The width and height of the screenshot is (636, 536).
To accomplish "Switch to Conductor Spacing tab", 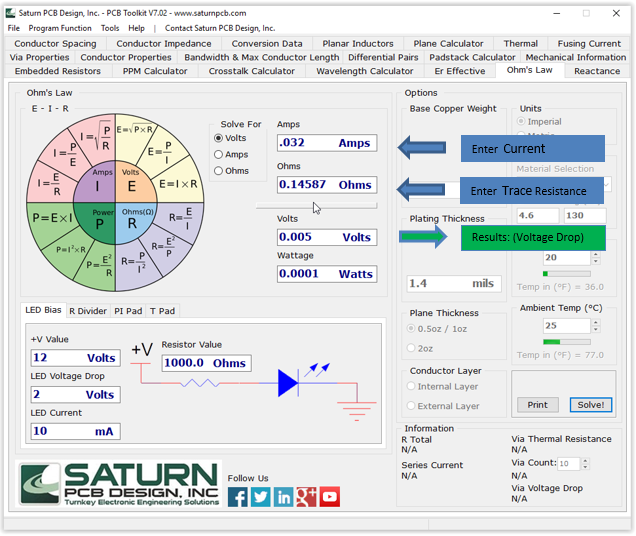I will [x=55, y=43].
